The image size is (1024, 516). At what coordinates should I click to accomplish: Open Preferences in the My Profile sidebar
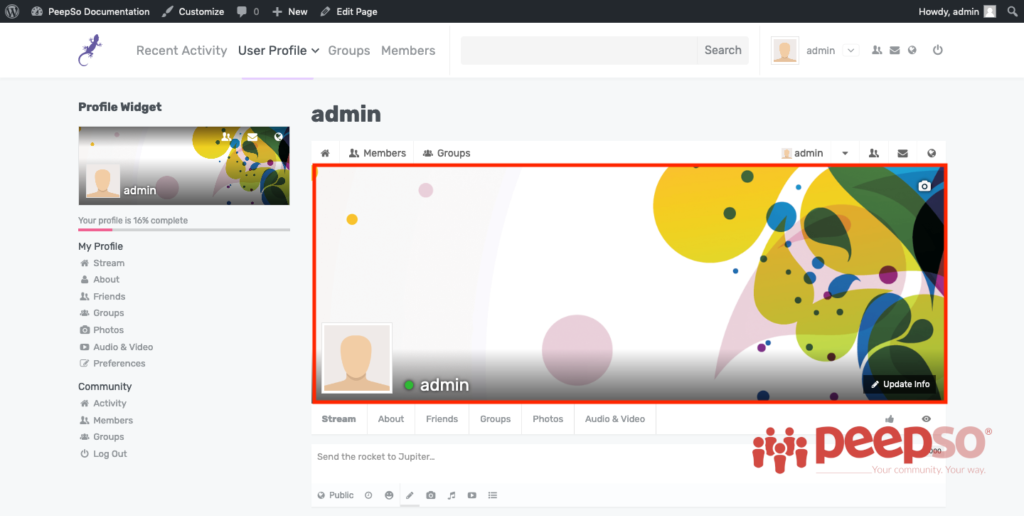[119, 363]
